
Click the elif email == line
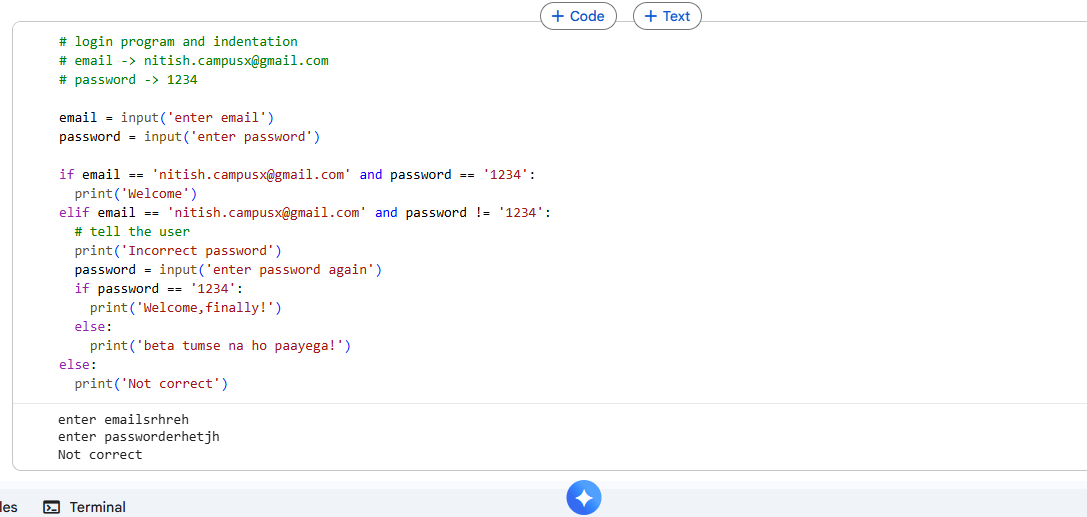point(305,213)
